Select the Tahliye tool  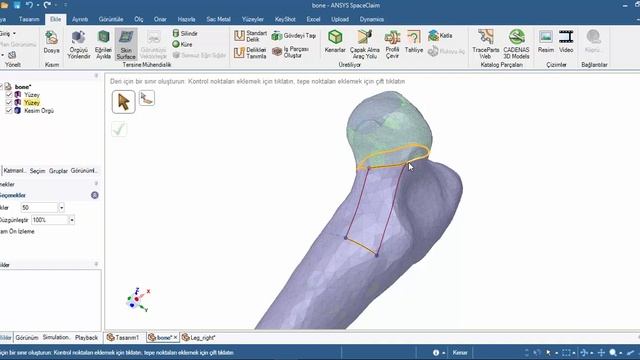[413, 42]
